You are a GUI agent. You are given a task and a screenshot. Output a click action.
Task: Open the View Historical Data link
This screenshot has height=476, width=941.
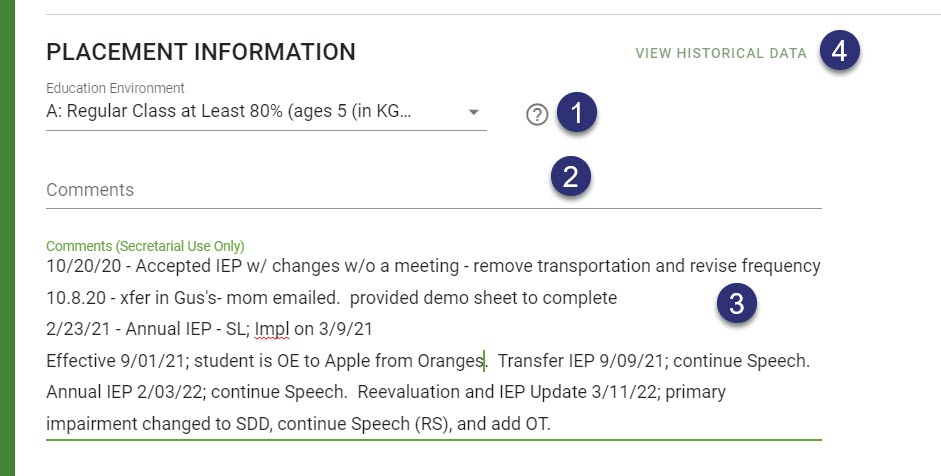tap(721, 53)
